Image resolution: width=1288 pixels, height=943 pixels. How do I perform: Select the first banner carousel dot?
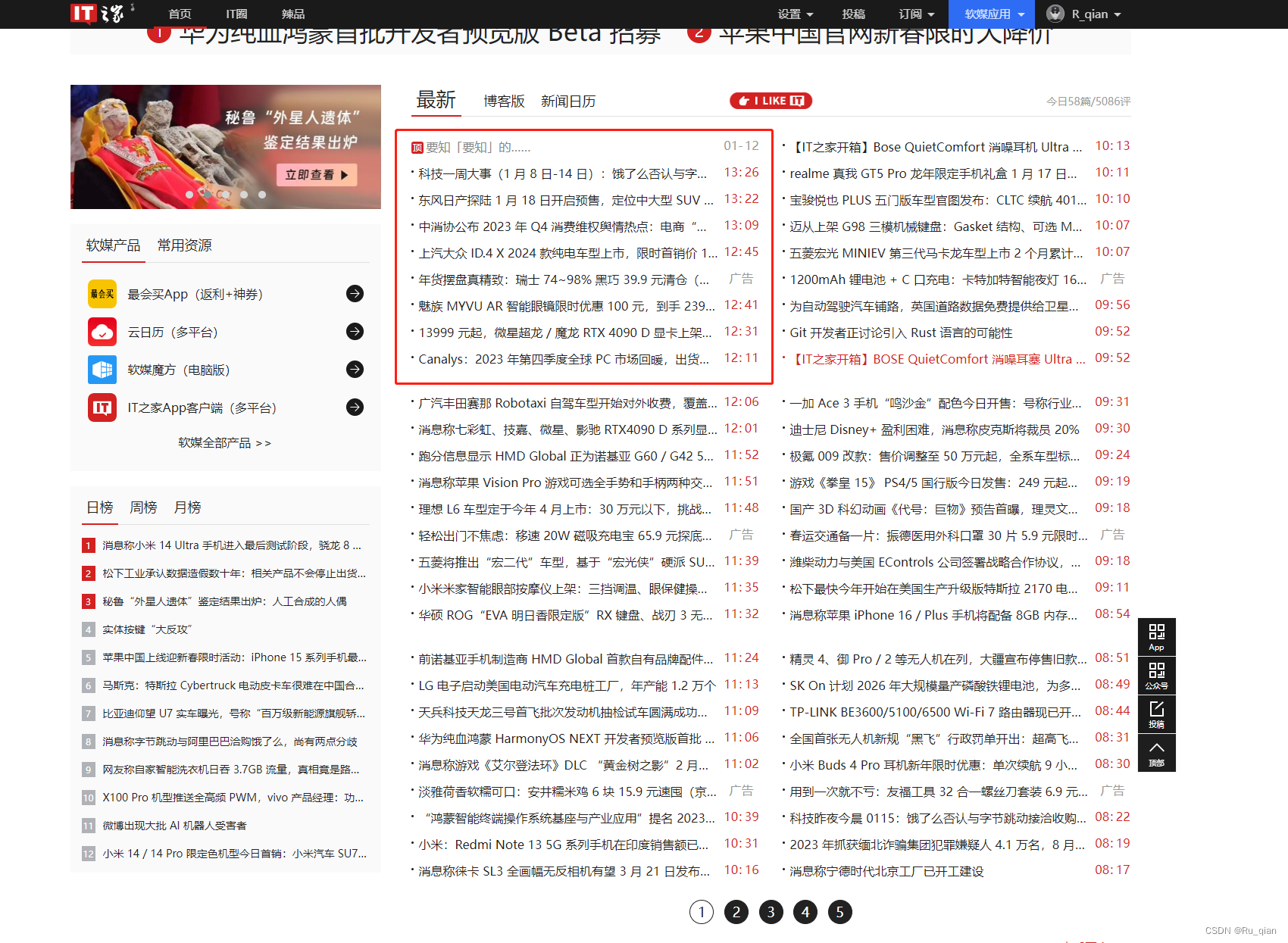[x=189, y=195]
